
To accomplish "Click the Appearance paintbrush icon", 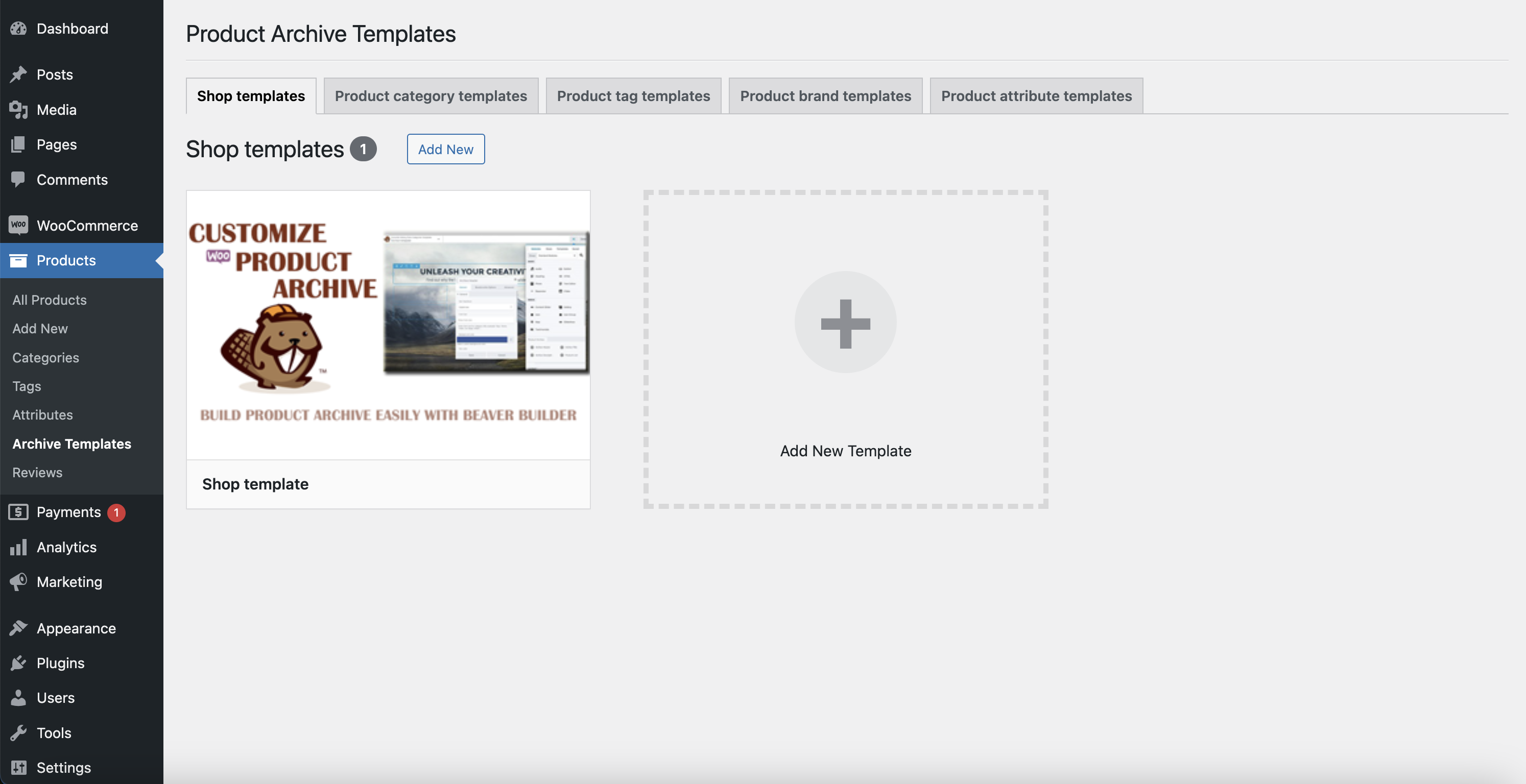I will 18,628.
